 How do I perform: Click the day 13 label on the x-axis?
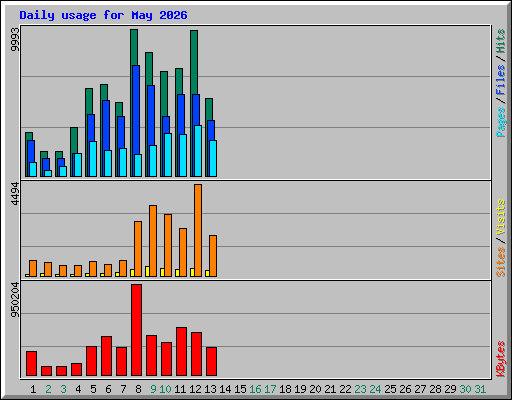pos(210,389)
